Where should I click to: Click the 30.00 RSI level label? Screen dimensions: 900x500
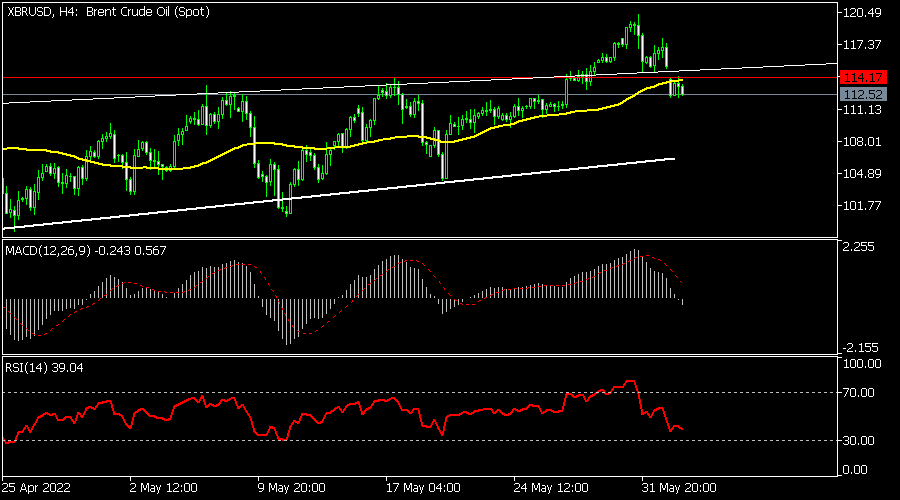(x=859, y=440)
